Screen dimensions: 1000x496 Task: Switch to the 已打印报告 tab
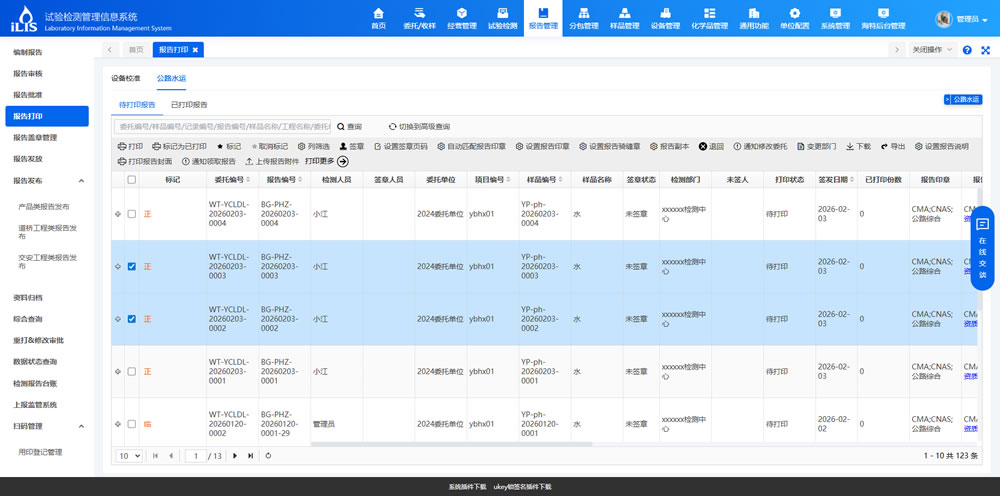pos(189,104)
